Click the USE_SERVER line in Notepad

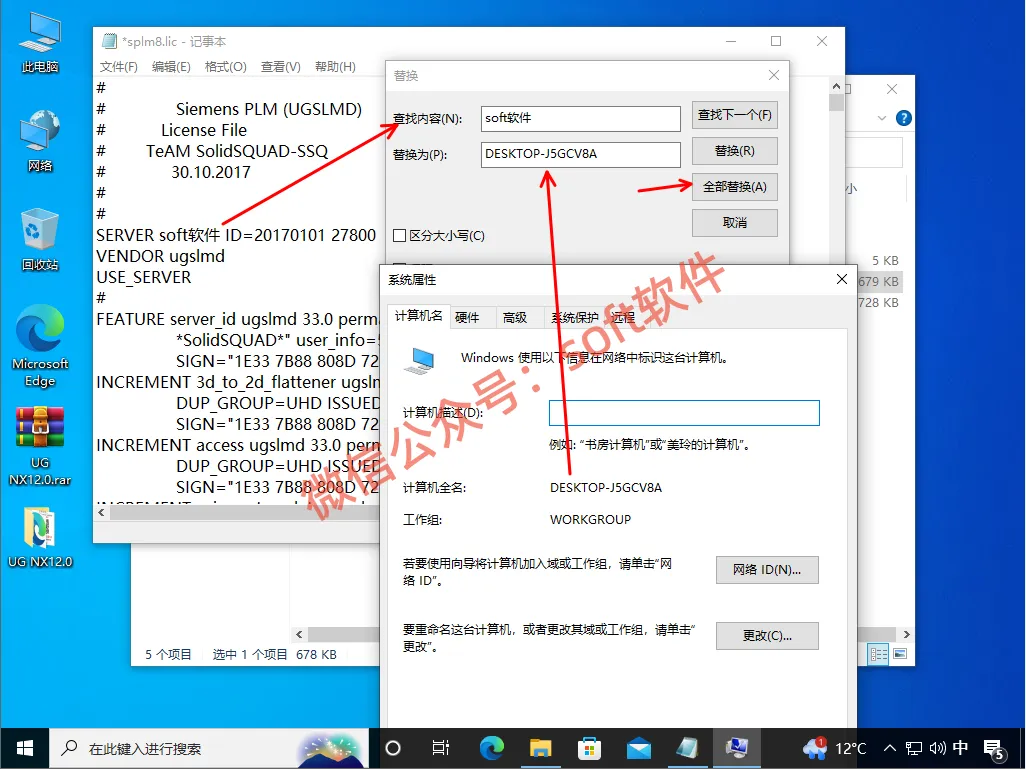click(144, 277)
